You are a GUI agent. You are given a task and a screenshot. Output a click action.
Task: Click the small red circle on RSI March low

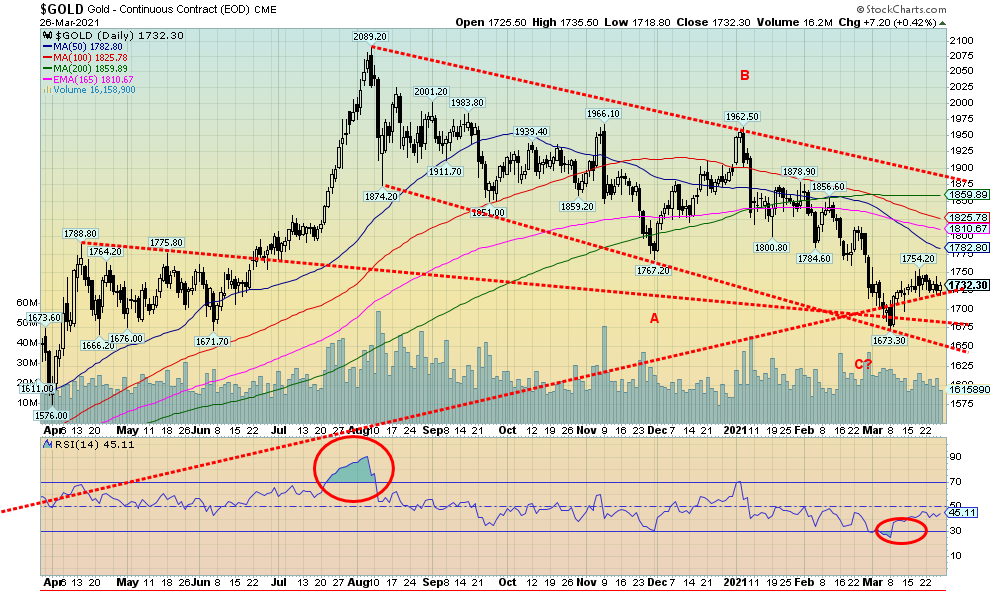click(900, 530)
